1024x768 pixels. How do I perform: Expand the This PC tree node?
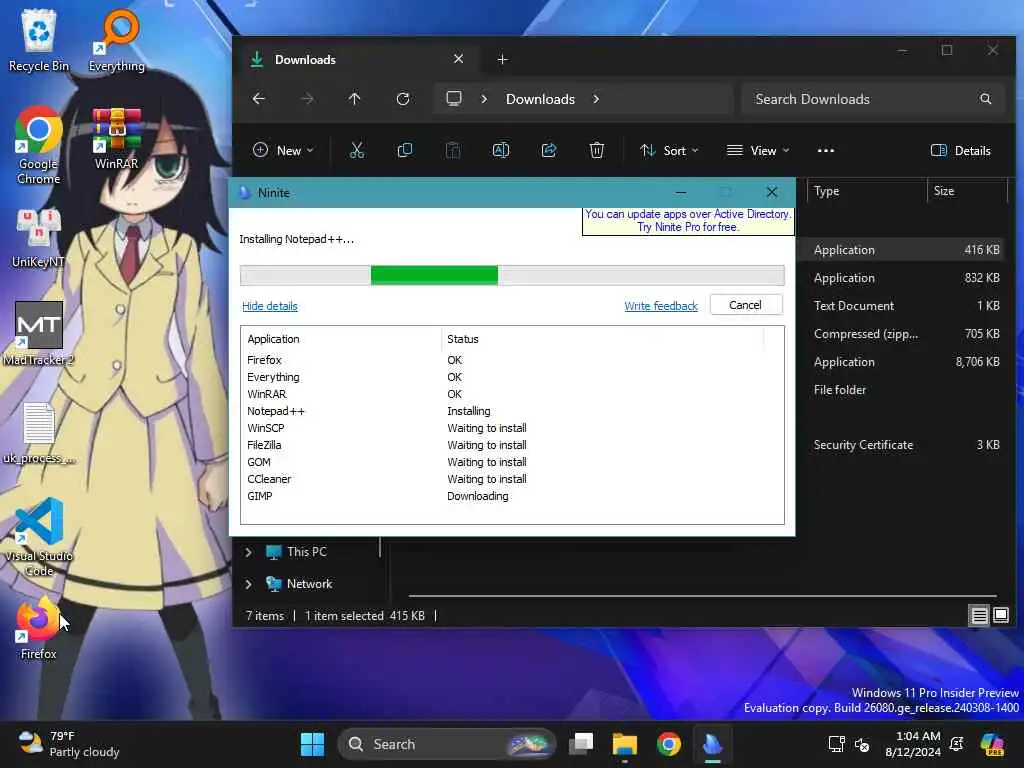[248, 552]
